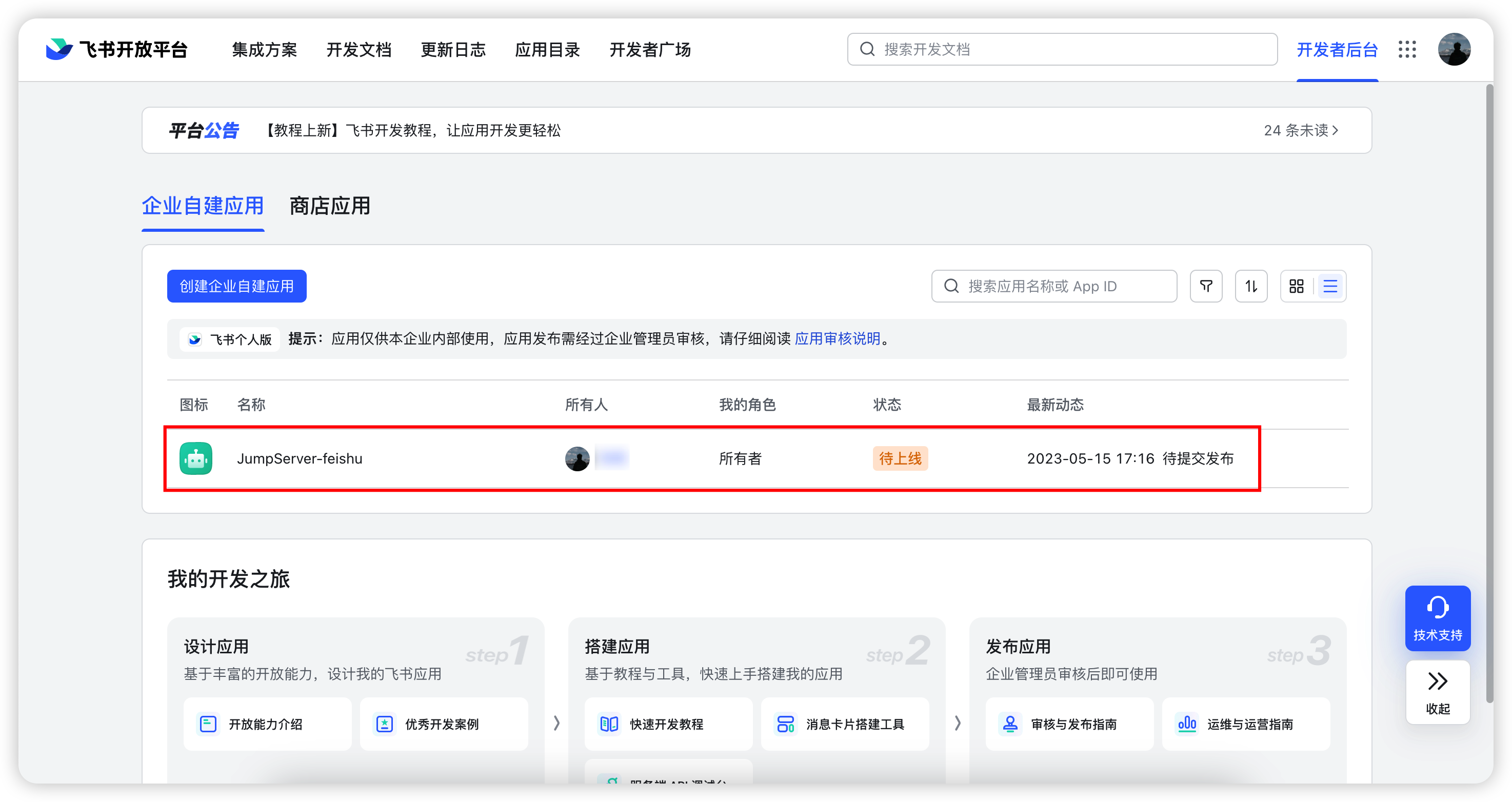Open the 应用审核说明 link
Viewport: 1512px width, 802px height.
tap(838, 338)
